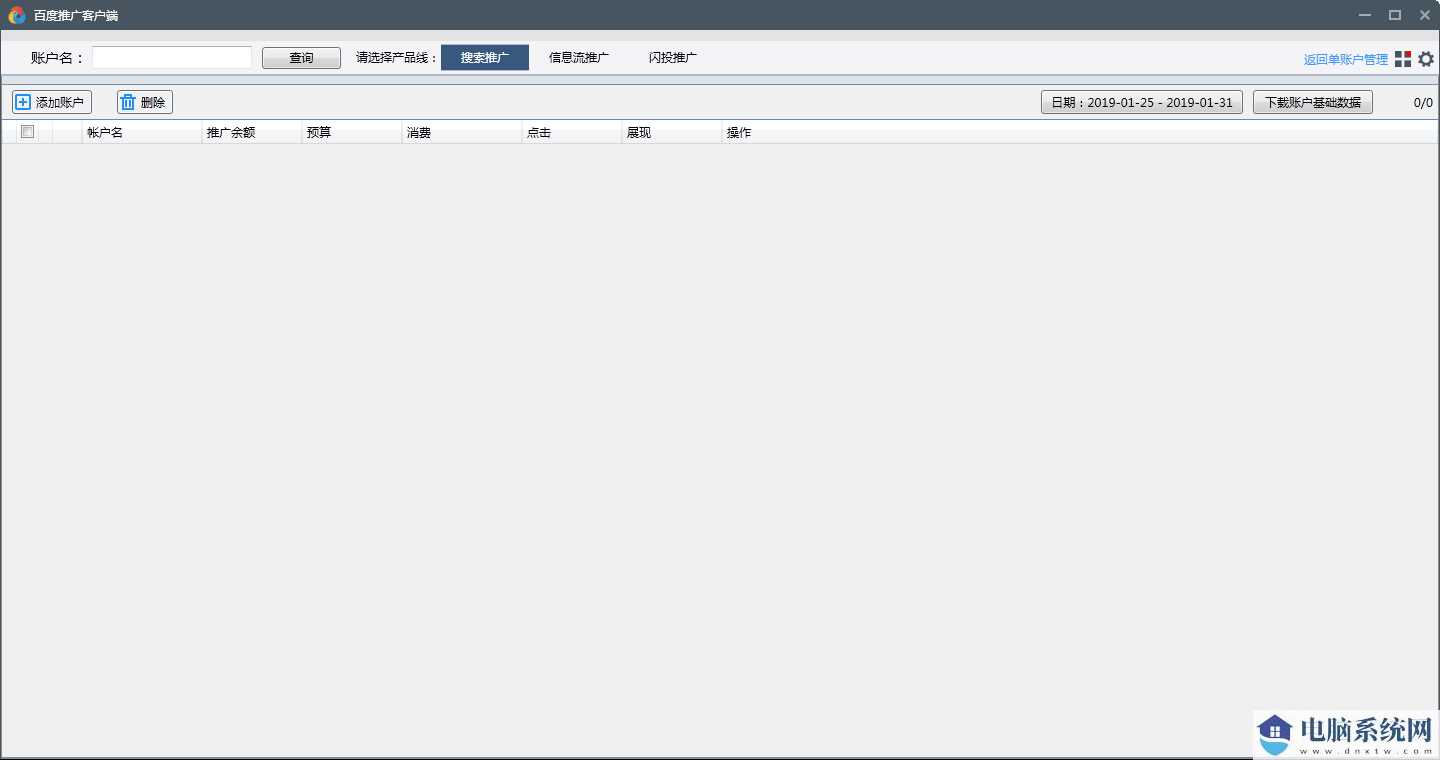Sort by the 帐户名 column header
The image size is (1440, 760).
142,132
